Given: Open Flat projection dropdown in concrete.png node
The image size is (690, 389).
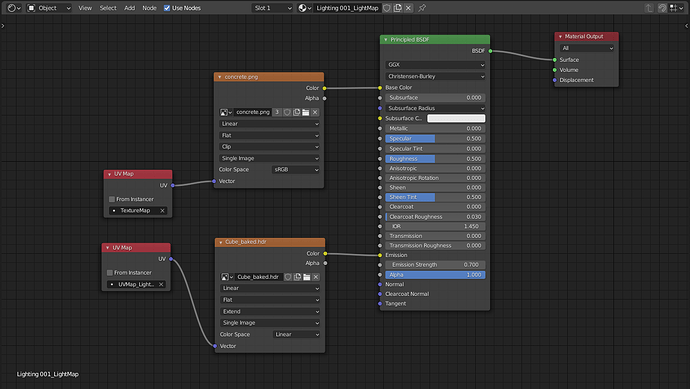Looking at the screenshot, I should click(269, 136).
